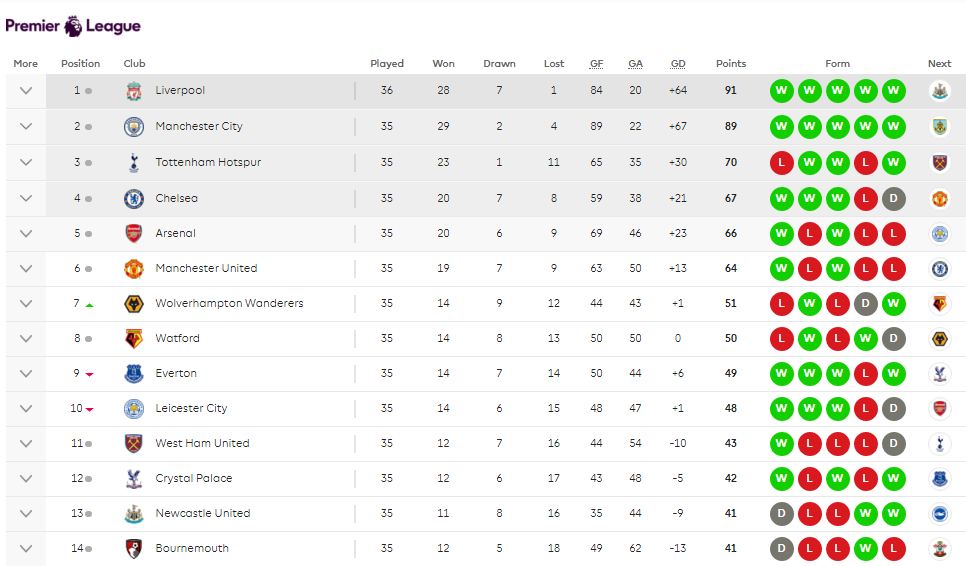Open Liverpool's next opponent Newcastle badge
This screenshot has width=966, height=566.
940,91
